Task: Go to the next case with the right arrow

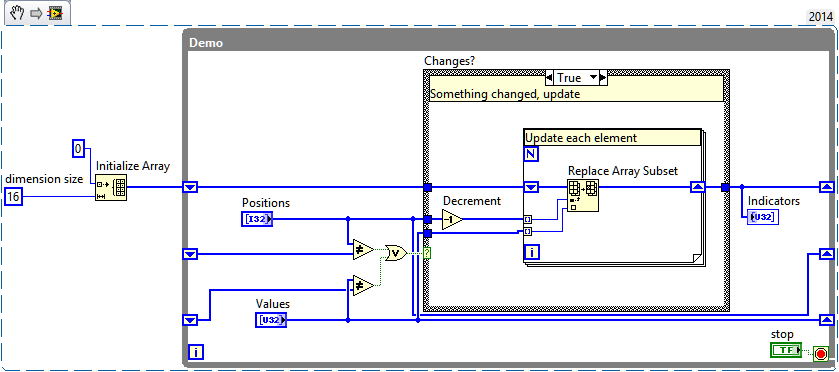Action: [604, 78]
